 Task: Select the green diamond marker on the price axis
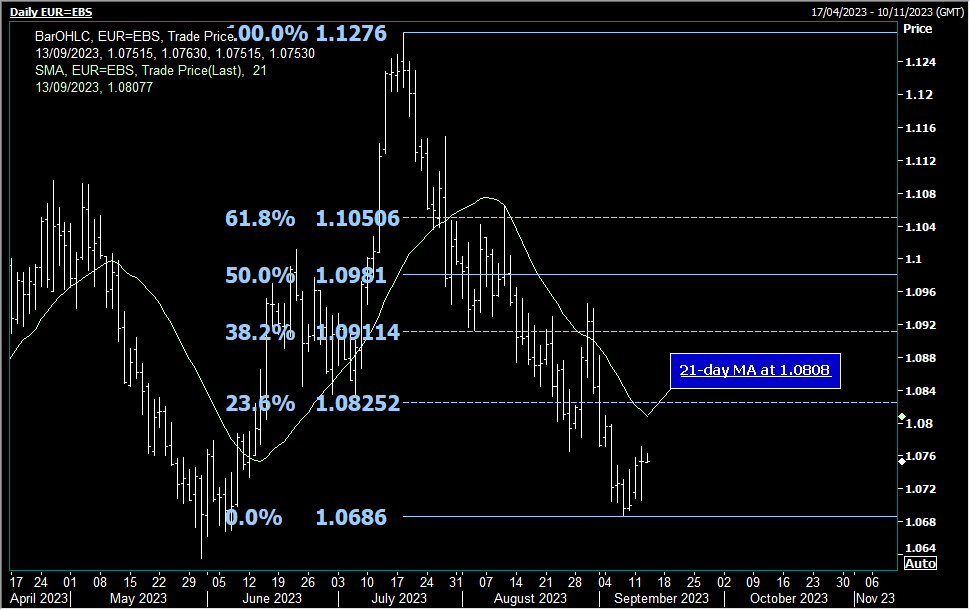(x=903, y=416)
